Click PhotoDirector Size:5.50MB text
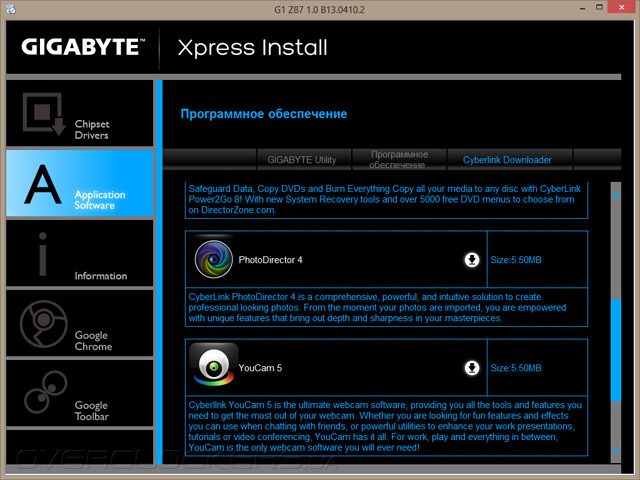The height and width of the screenshot is (480, 640). coord(516,260)
